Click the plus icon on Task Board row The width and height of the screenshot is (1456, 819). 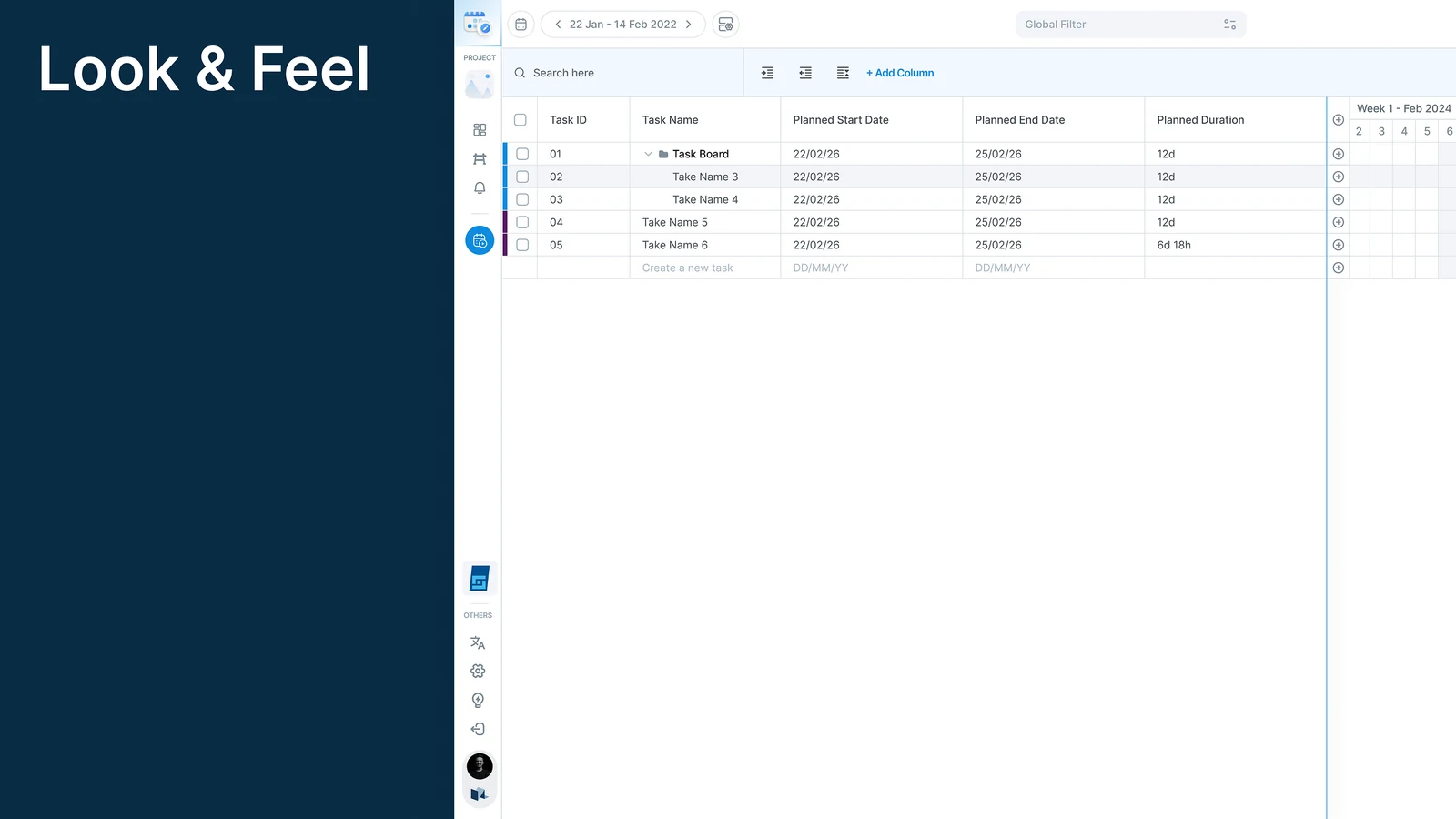(x=1338, y=154)
